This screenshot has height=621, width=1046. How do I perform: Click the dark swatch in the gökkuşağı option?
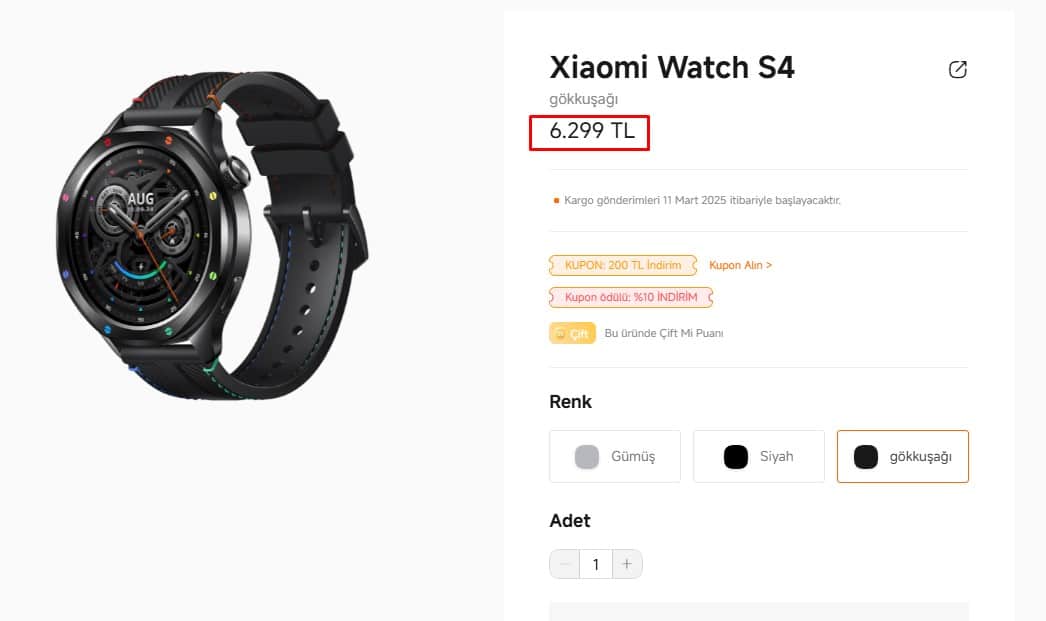pyautogui.click(x=866, y=457)
